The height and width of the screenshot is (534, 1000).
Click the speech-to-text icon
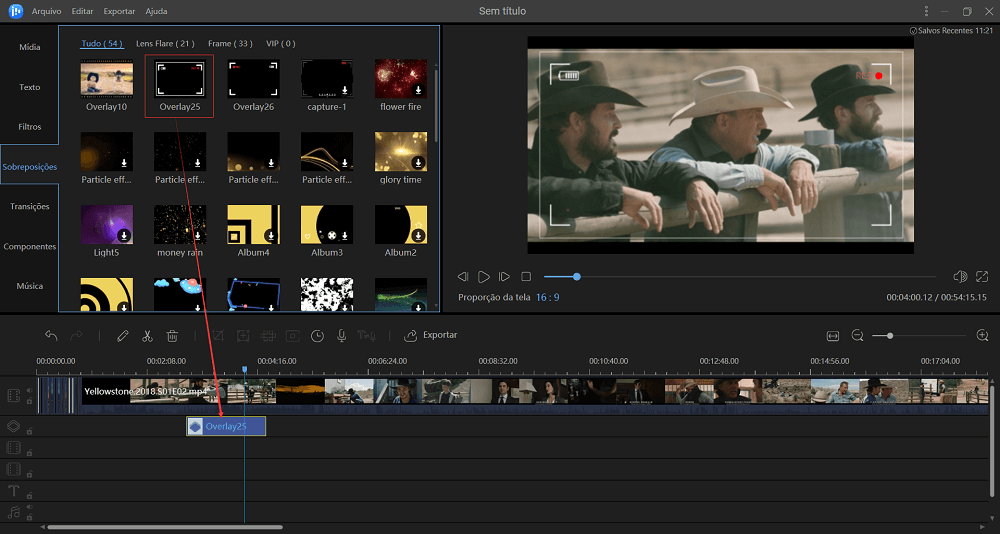tap(366, 335)
